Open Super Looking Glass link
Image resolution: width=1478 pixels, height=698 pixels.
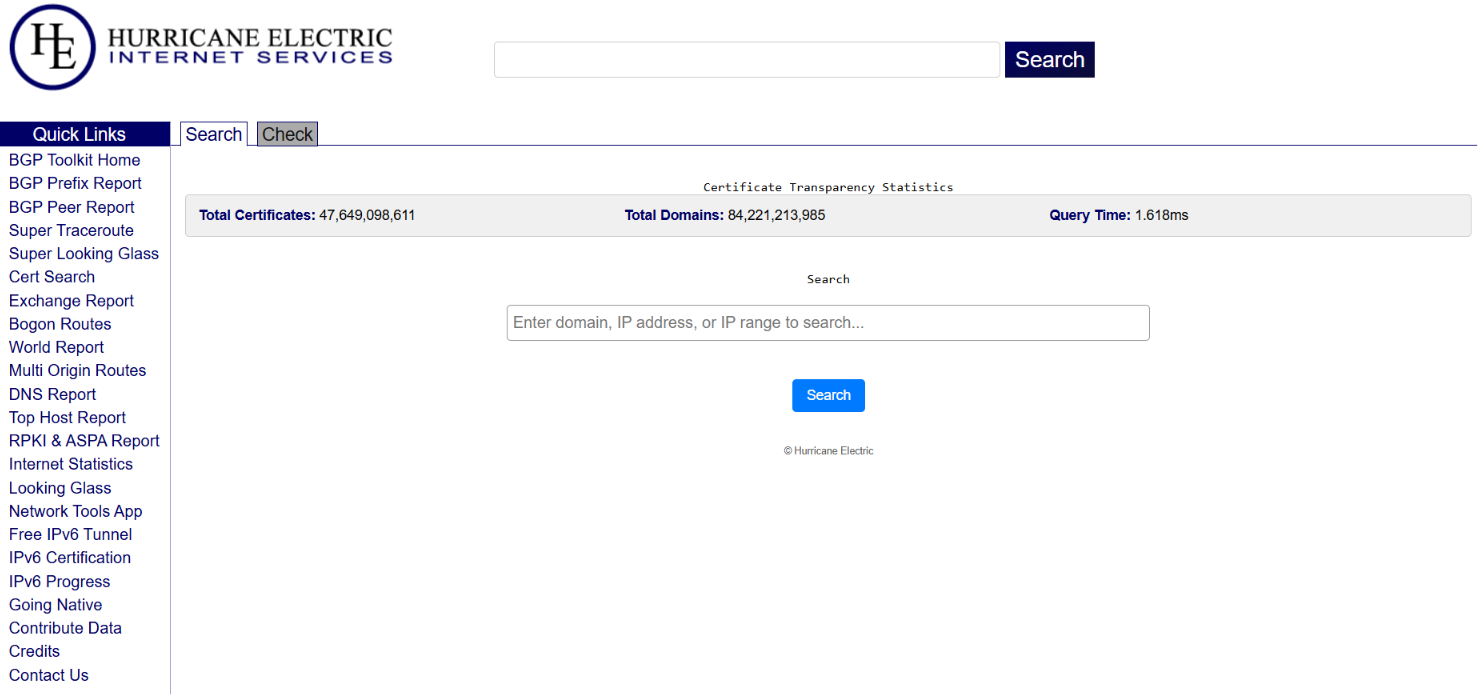pyautogui.click(x=84, y=253)
